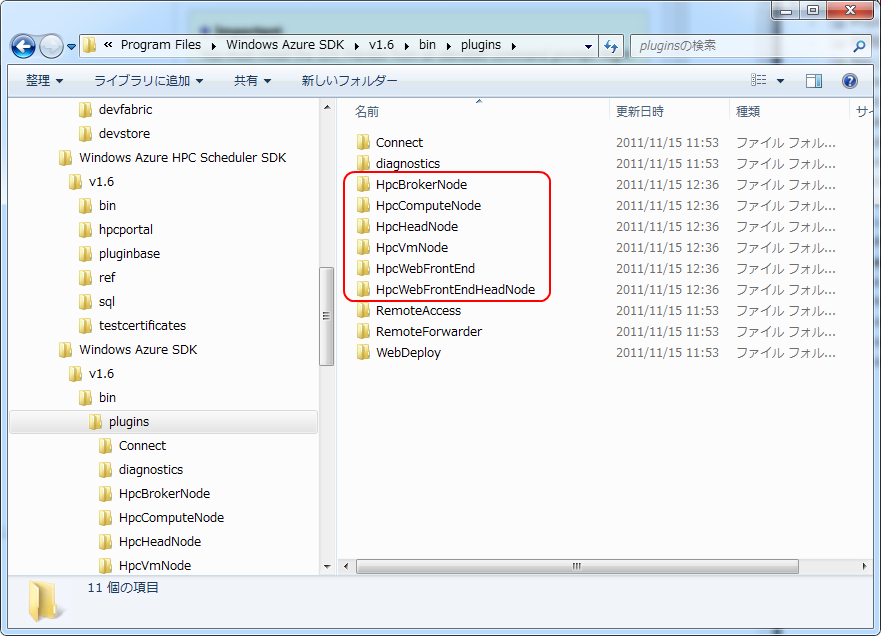The width and height of the screenshot is (881, 636).
Task: Click the magnifier search icon
Action: click(859, 46)
